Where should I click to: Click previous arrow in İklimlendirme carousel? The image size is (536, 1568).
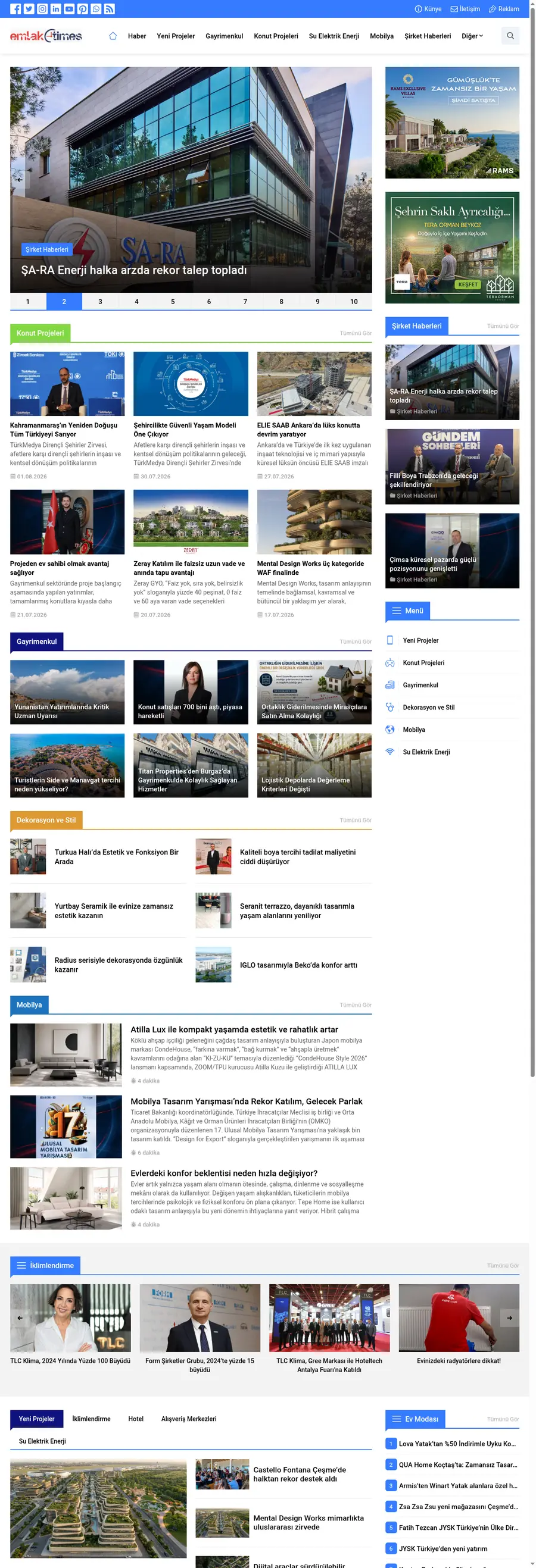[x=20, y=1318]
